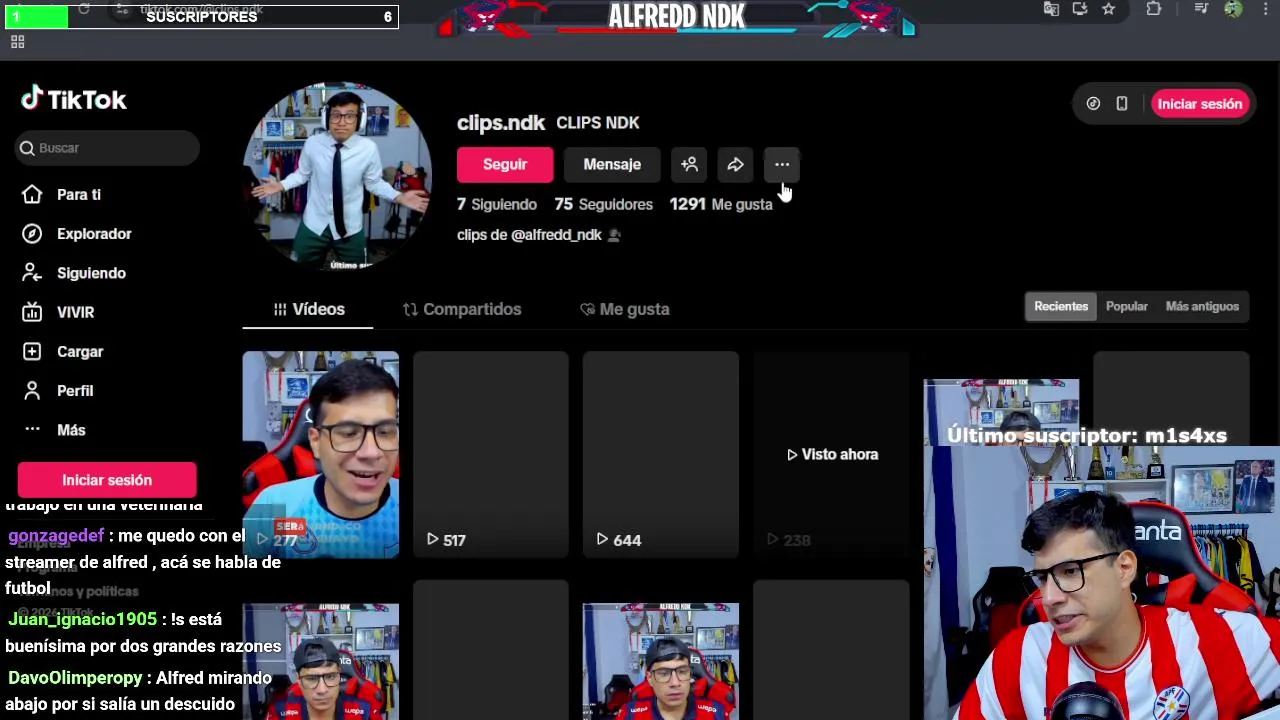Image resolution: width=1280 pixels, height=720 pixels.
Task: Open the video with 277 views
Action: pos(320,454)
